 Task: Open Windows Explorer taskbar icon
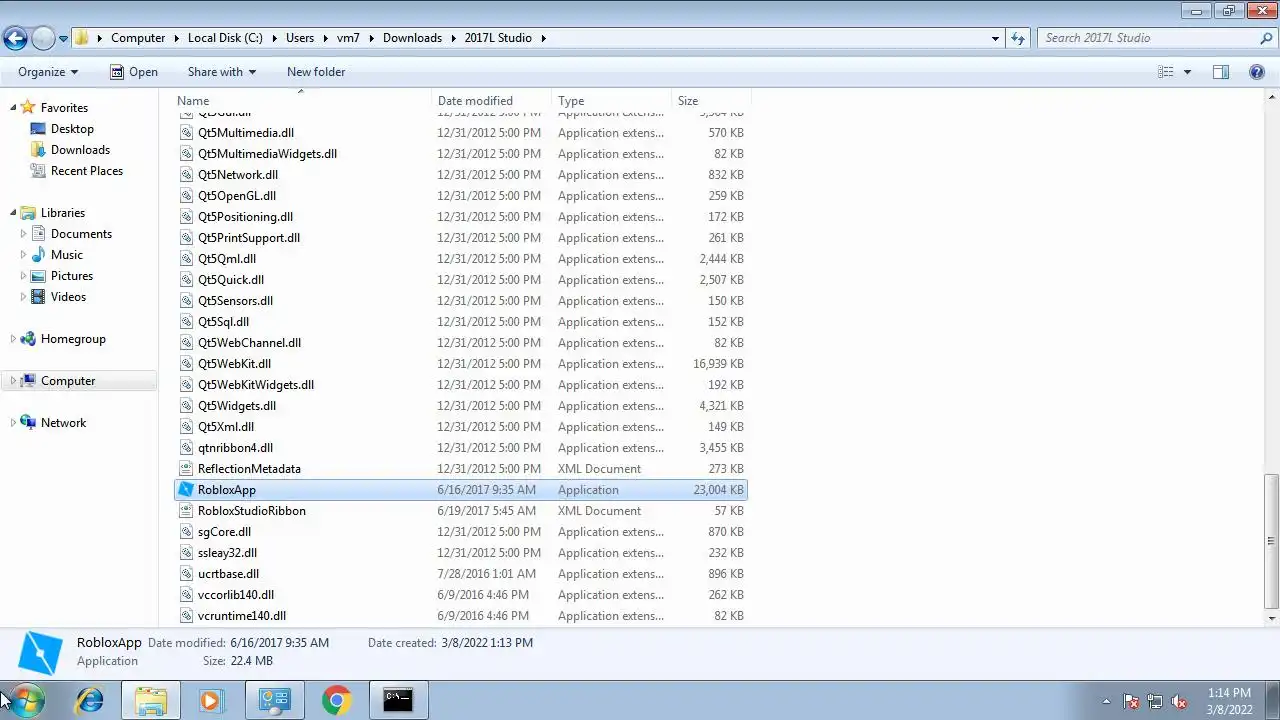151,700
